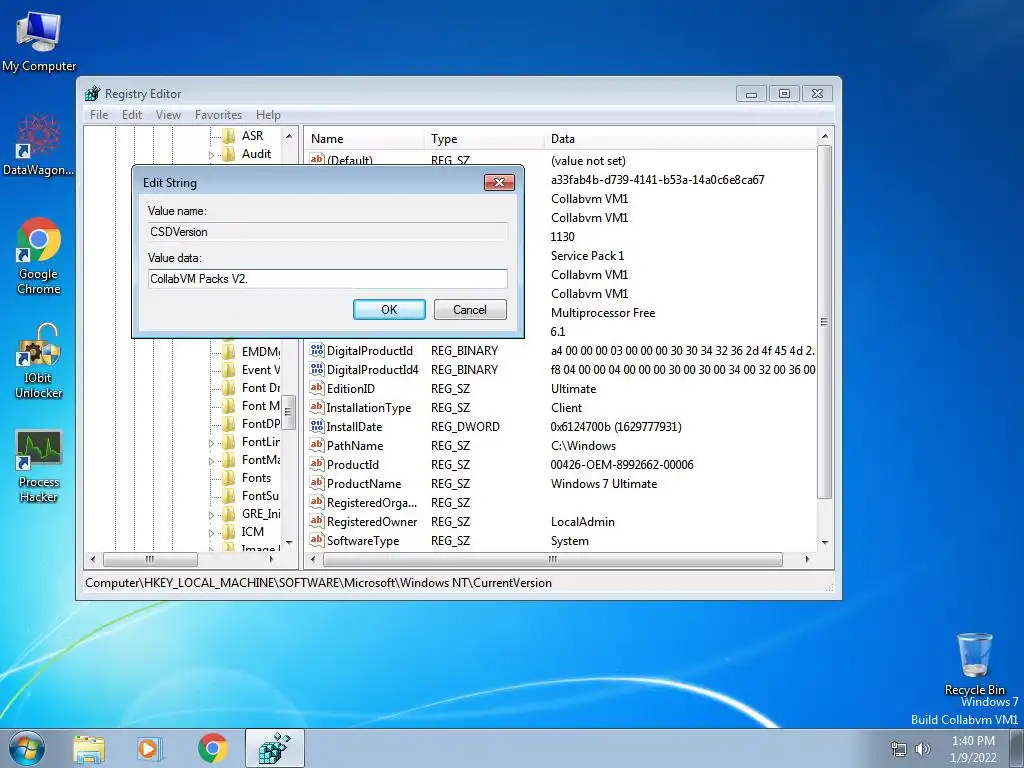Launch Google Chrome from the desktop
Image resolution: width=1024 pixels, height=768 pixels.
(x=39, y=255)
